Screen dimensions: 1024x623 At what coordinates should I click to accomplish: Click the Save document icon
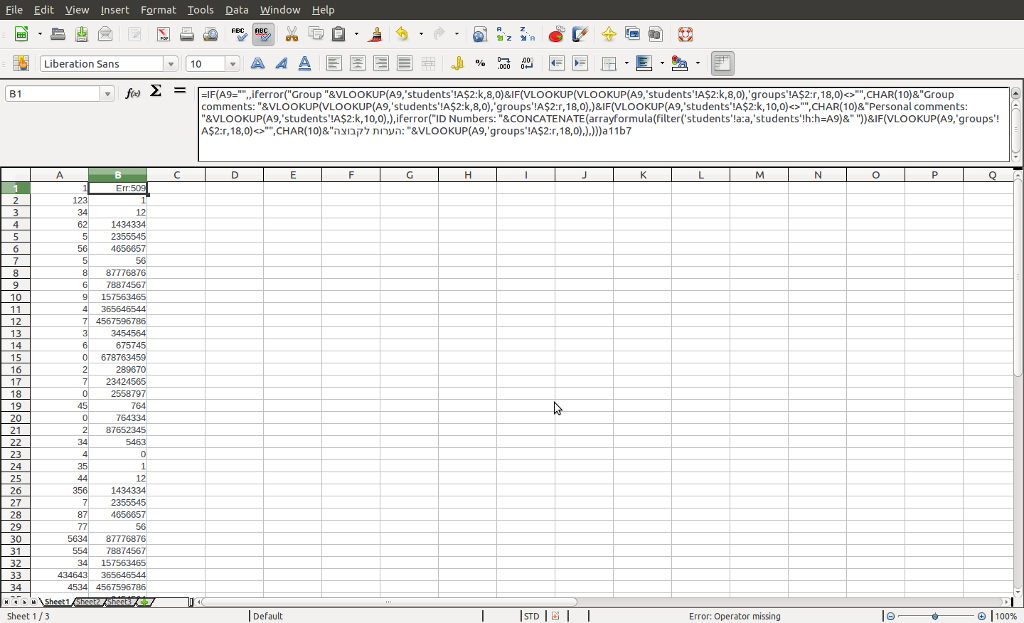[x=82, y=34]
